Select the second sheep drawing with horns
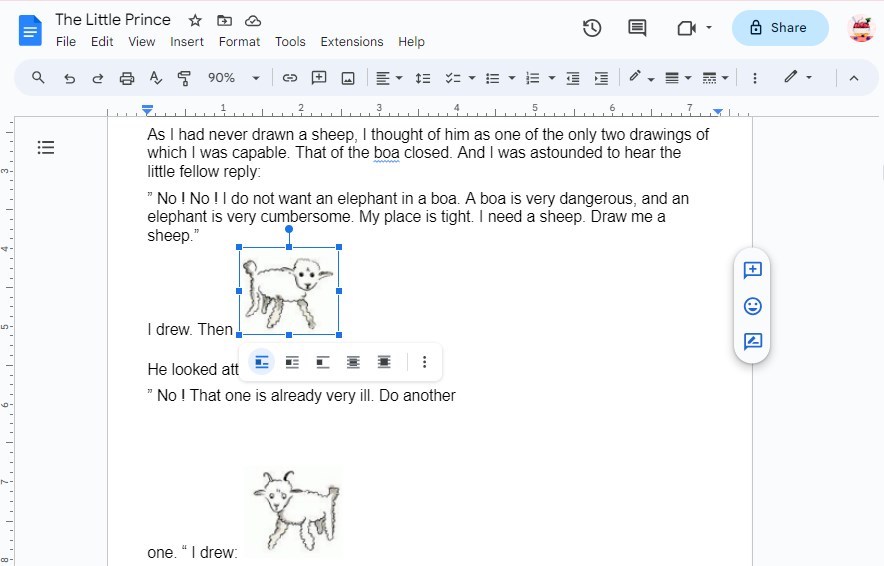 point(294,512)
